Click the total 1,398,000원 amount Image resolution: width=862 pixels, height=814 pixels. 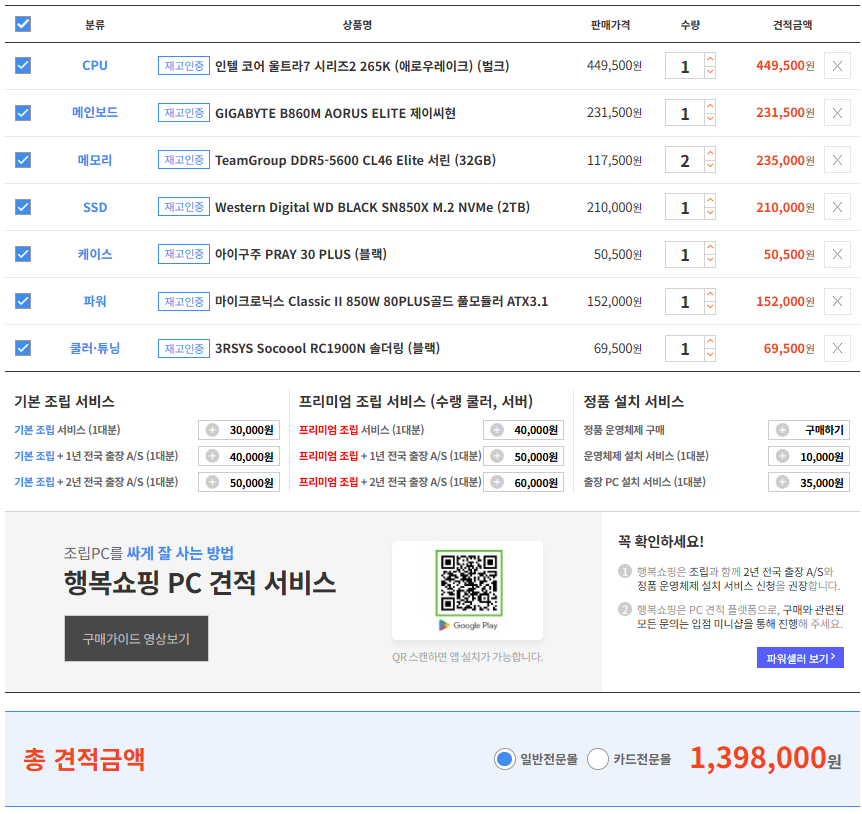(x=765, y=758)
